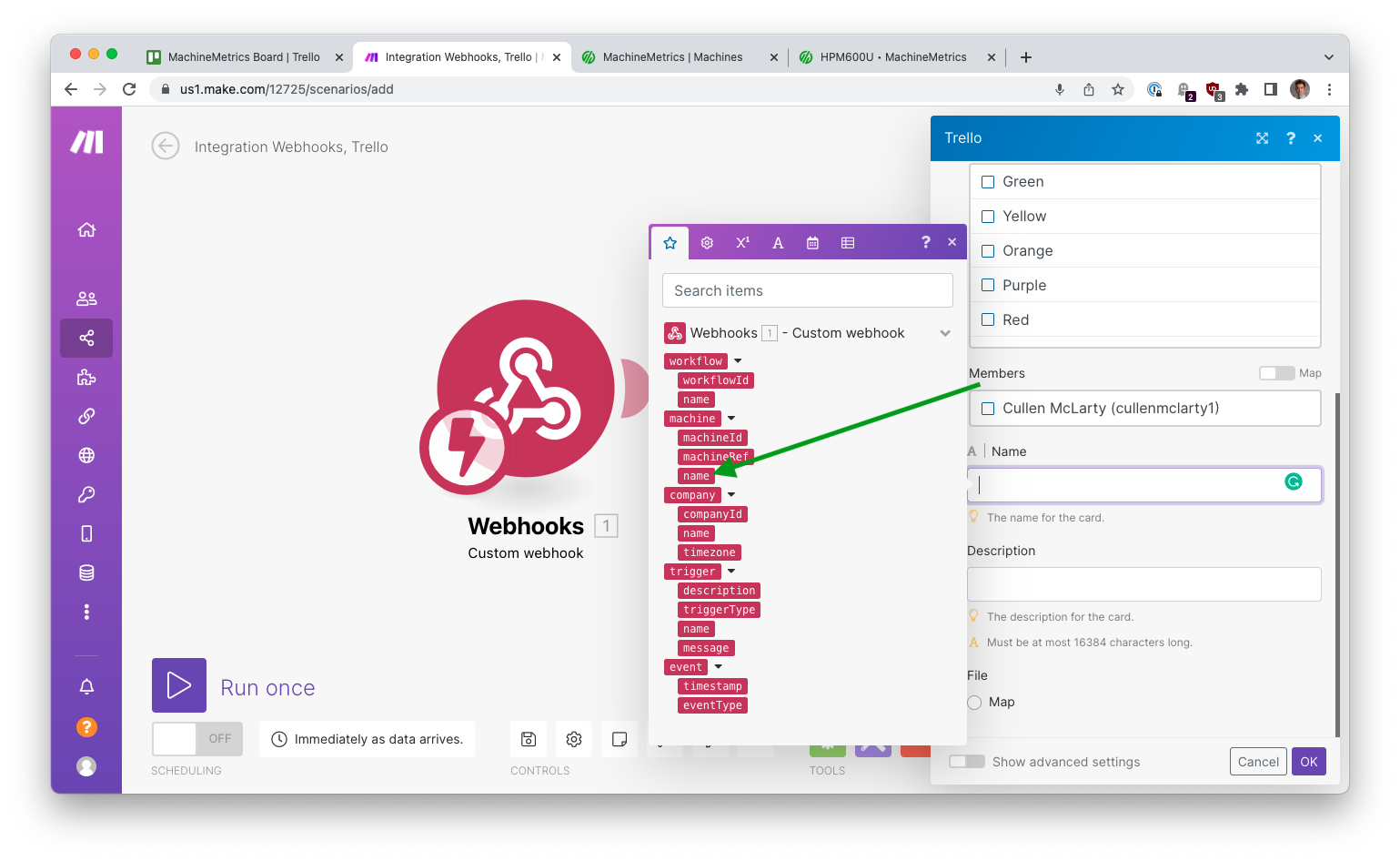Switch to math functions tab

tap(742, 243)
